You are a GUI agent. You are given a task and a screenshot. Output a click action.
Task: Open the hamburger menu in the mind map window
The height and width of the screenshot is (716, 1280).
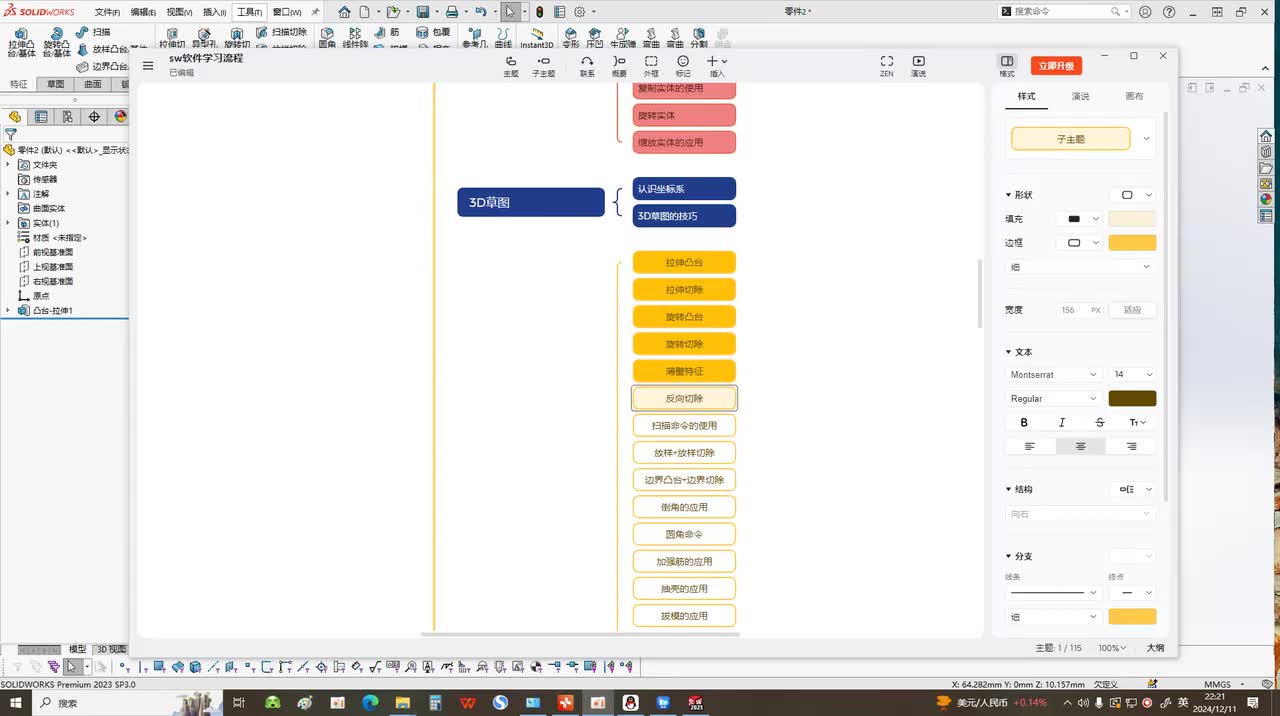(148, 65)
